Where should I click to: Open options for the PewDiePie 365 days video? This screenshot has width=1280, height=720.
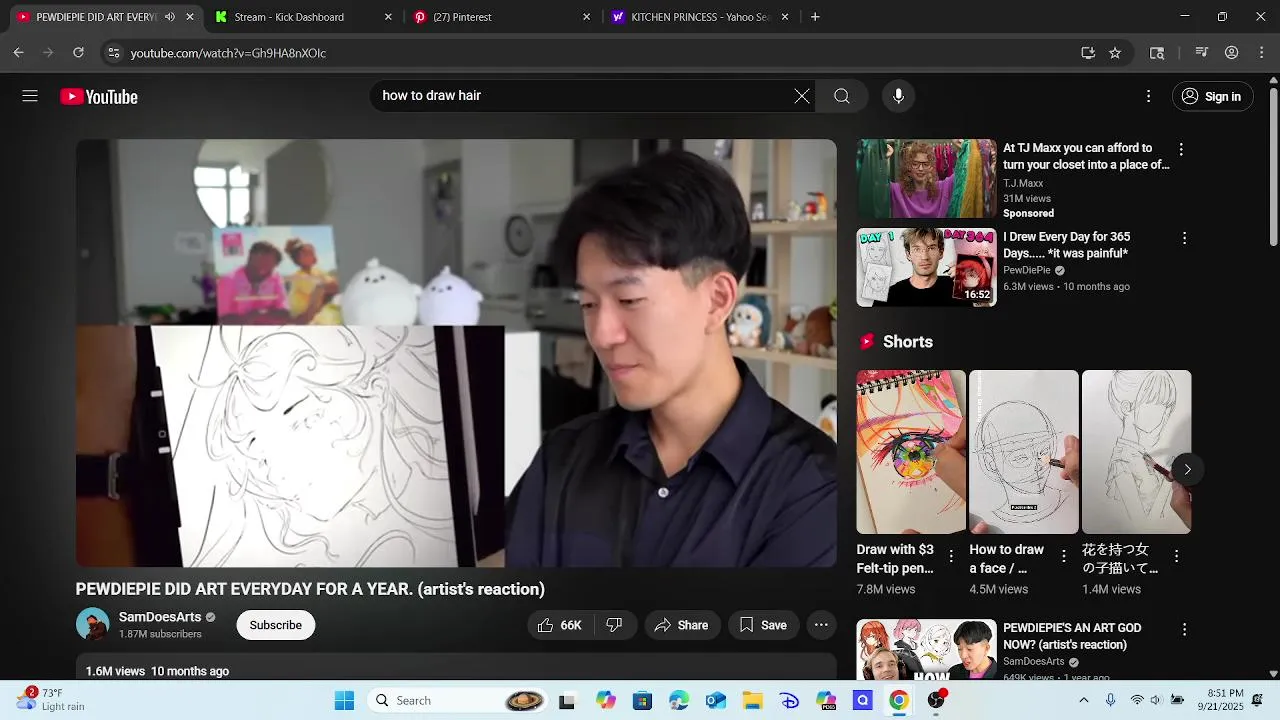coord(1184,238)
